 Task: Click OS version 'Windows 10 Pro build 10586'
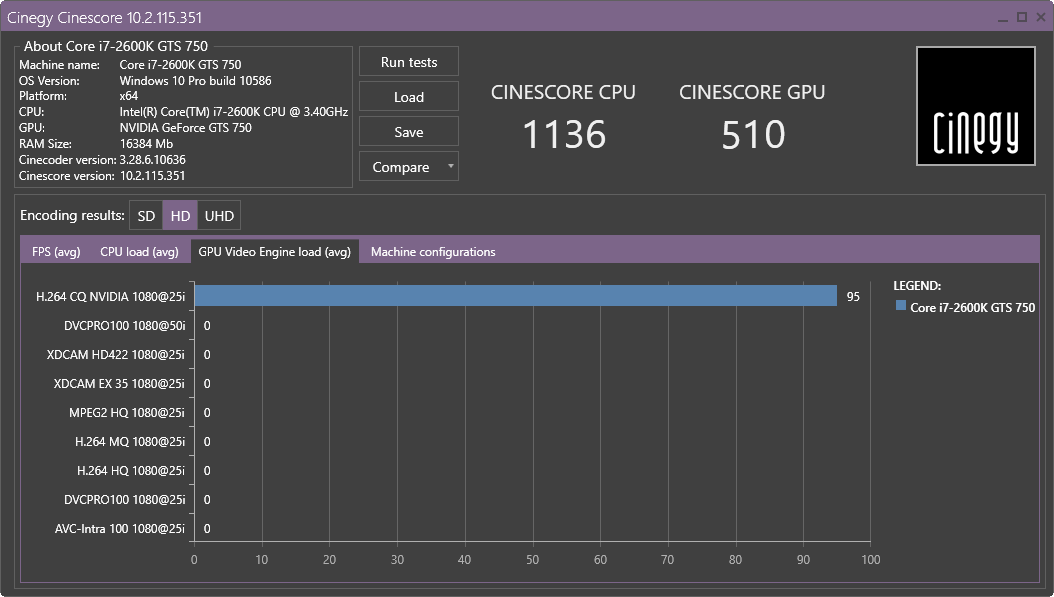coord(196,81)
